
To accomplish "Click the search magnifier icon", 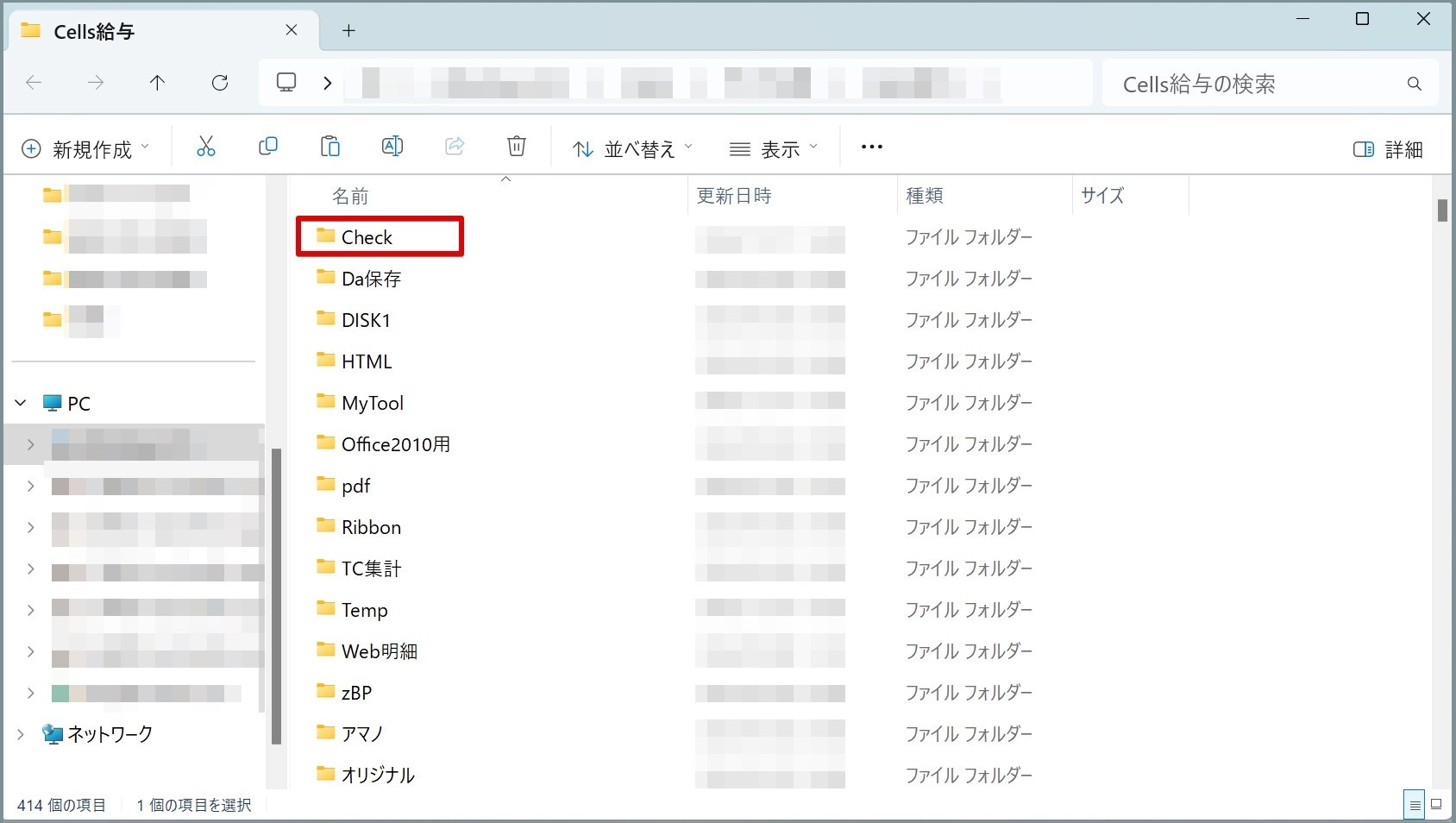I will pyautogui.click(x=1415, y=84).
